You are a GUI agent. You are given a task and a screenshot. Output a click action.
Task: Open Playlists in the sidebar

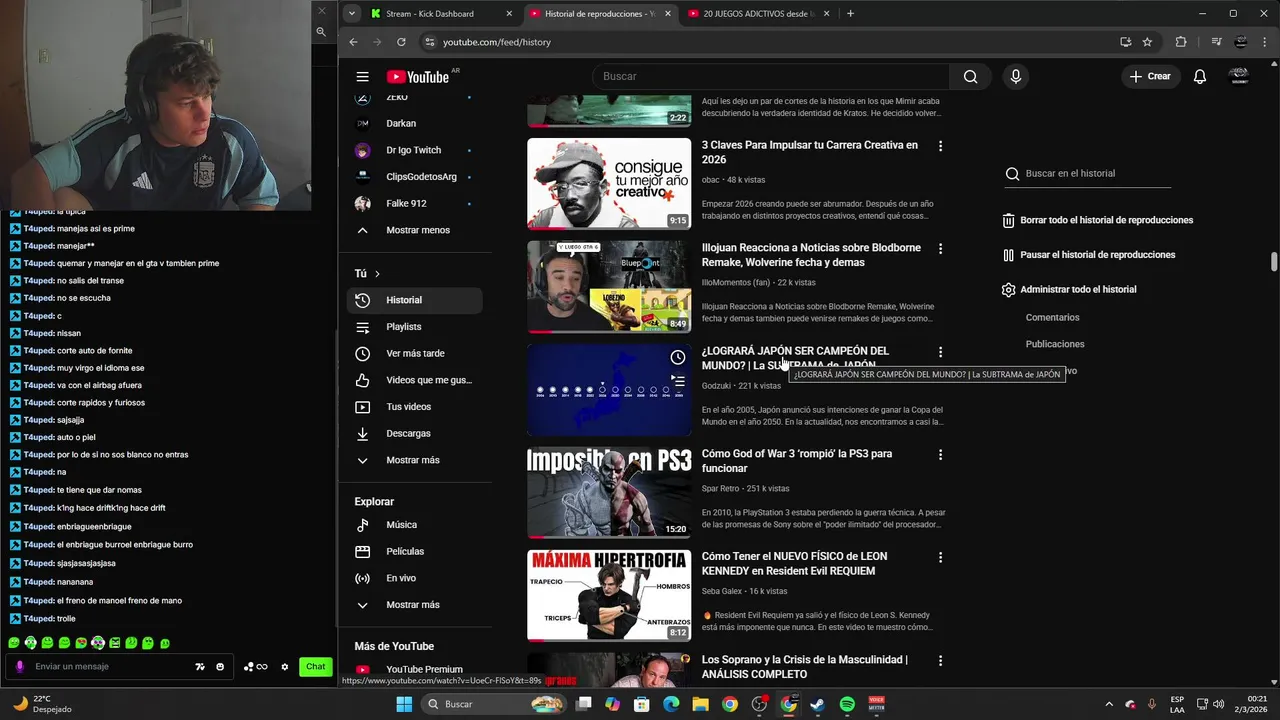pos(414,327)
